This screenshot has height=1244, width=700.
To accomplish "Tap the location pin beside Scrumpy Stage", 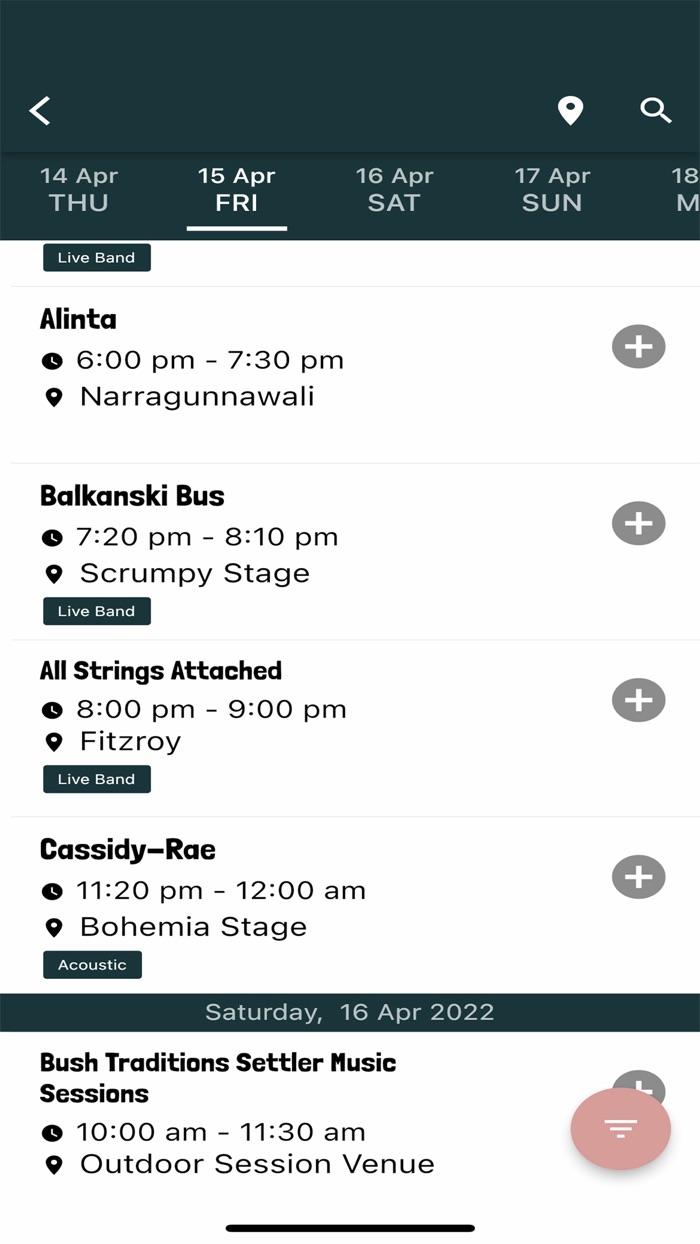I will pyautogui.click(x=53, y=573).
